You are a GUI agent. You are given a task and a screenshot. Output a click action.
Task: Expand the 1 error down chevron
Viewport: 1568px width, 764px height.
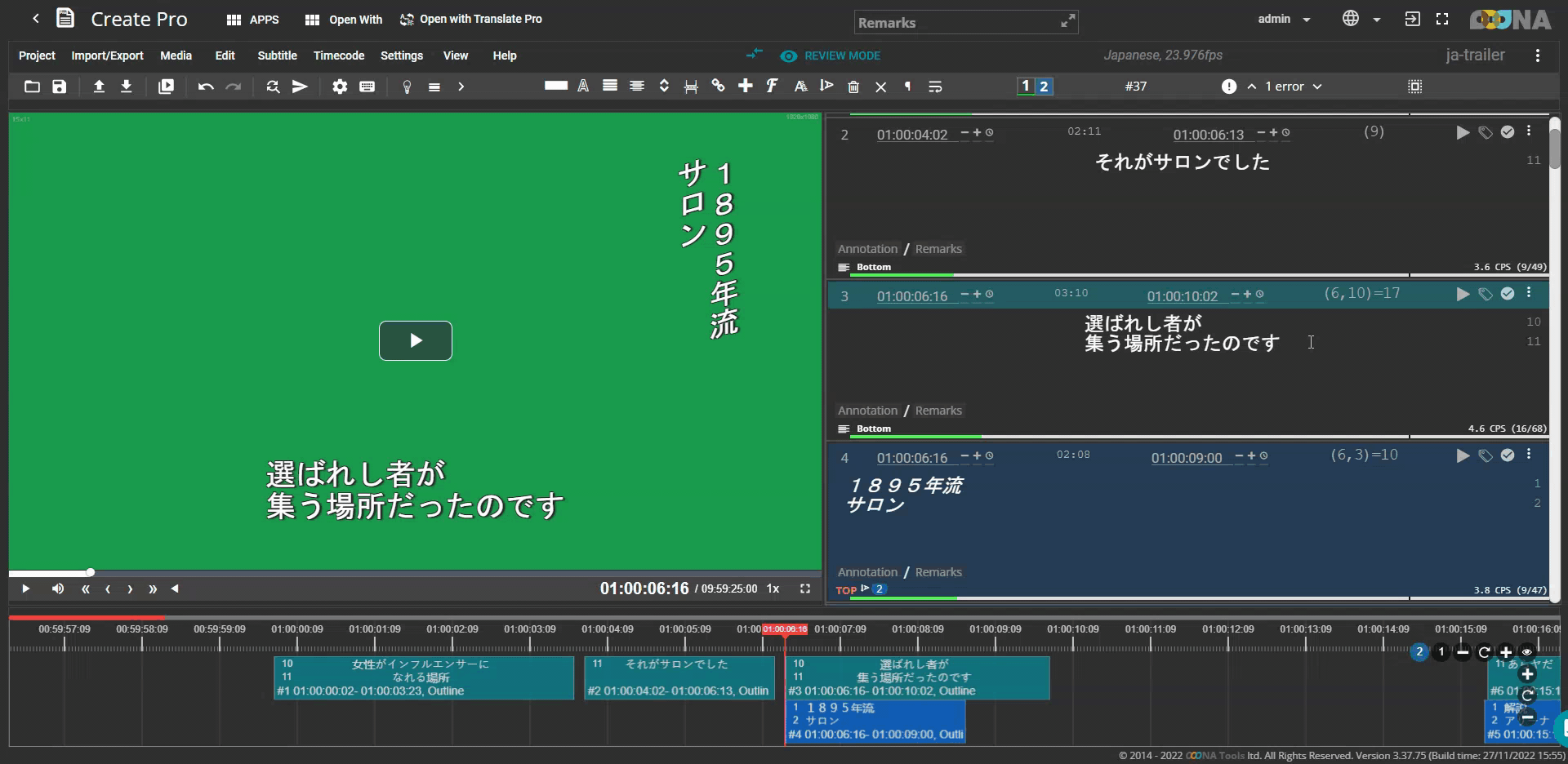pyautogui.click(x=1317, y=87)
